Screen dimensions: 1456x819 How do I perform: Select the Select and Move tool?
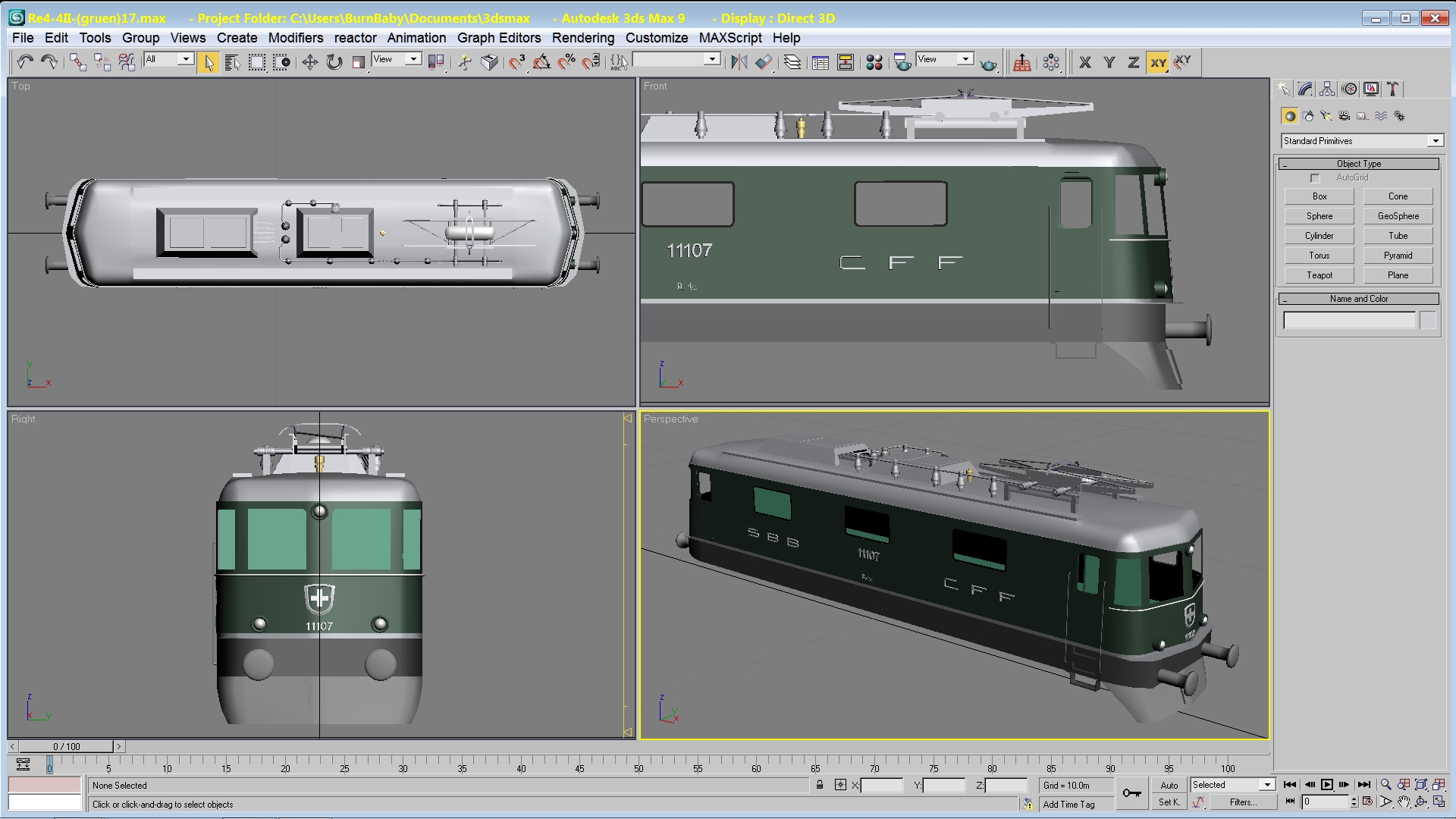click(309, 62)
